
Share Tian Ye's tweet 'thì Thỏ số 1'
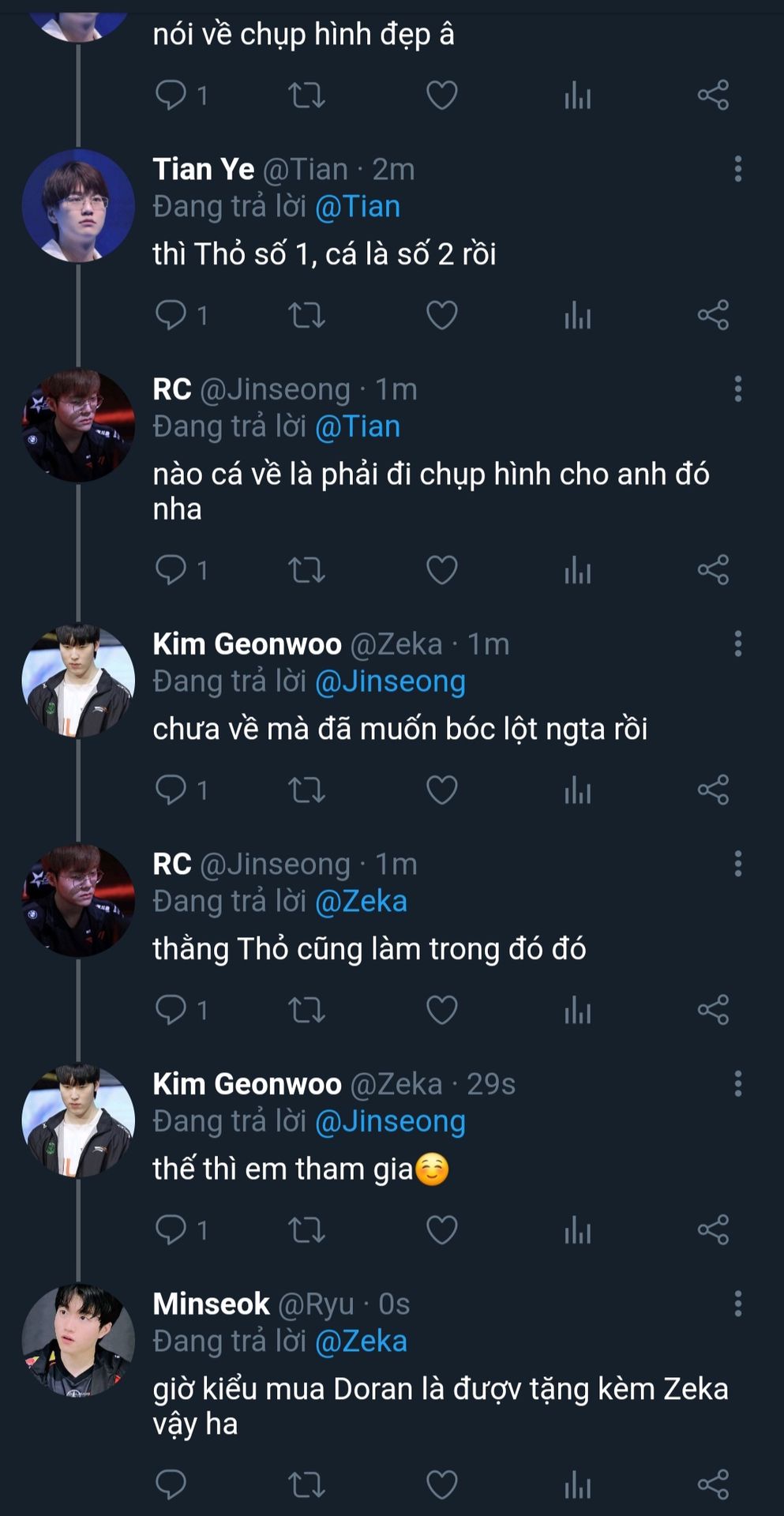point(713,316)
